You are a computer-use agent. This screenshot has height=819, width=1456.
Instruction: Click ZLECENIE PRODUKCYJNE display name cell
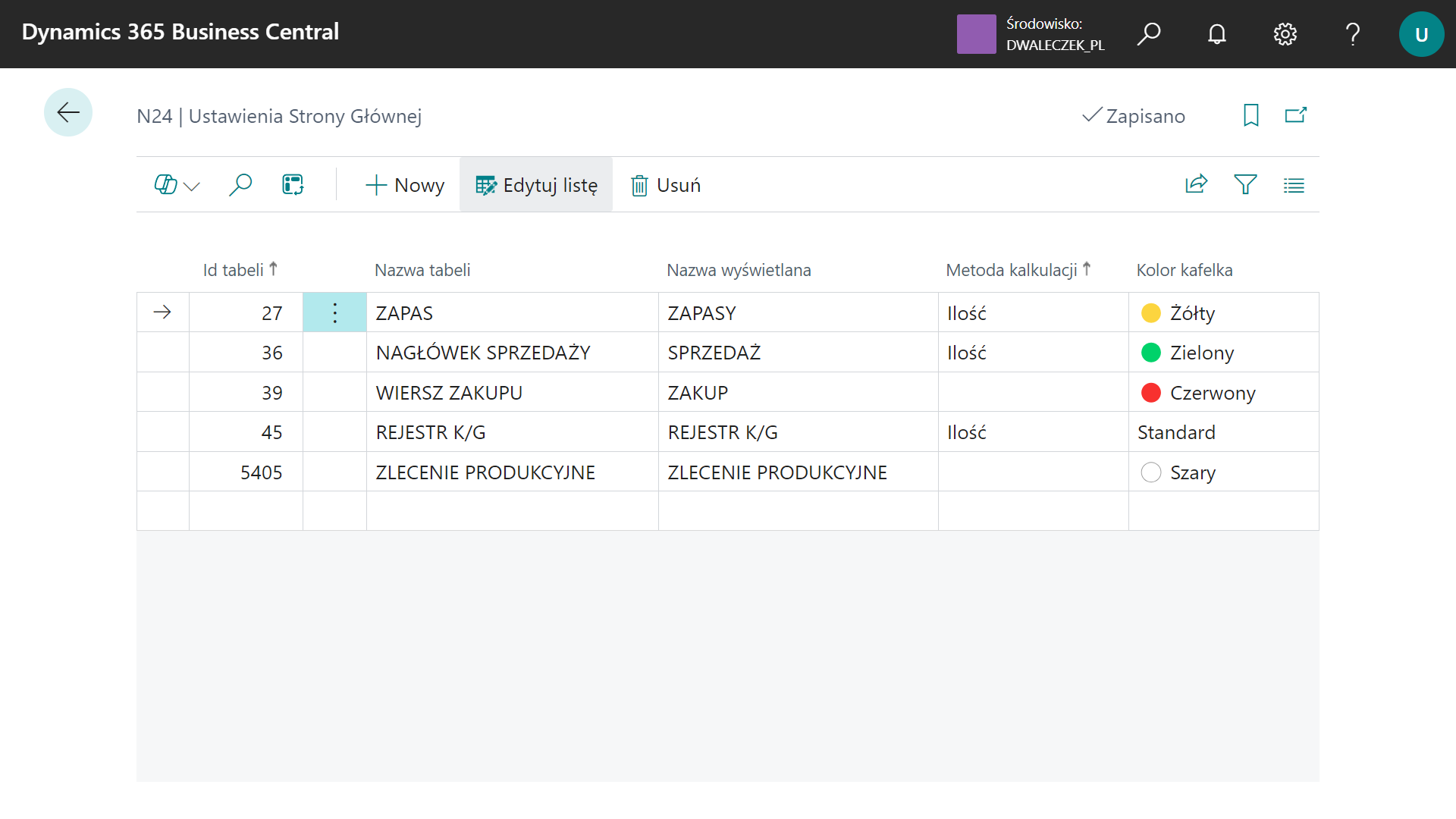point(798,472)
